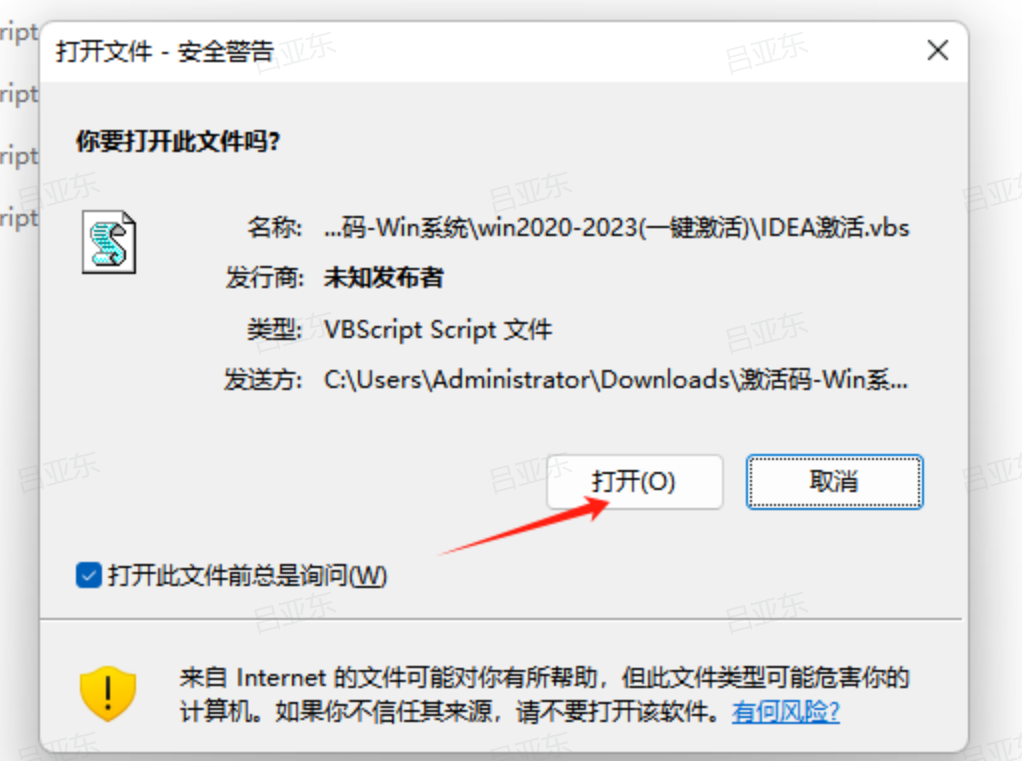
Task: Click the 名称: field label
Action: coord(274,228)
